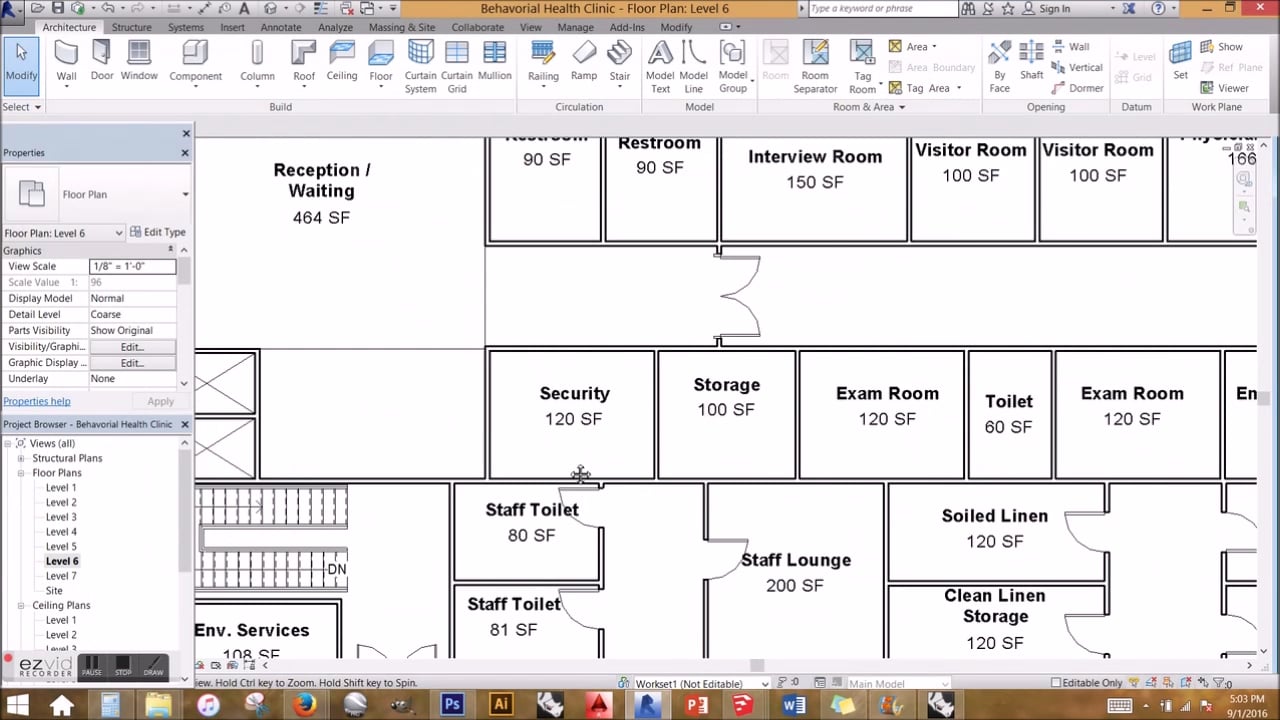Open Visibility/Graphics Edit button
The height and width of the screenshot is (720, 1280).
[x=132, y=347]
